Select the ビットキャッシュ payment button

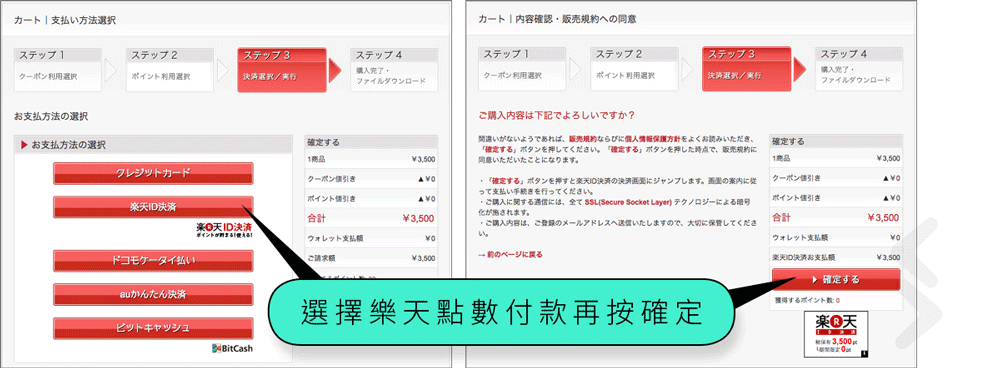pyautogui.click(x=153, y=328)
